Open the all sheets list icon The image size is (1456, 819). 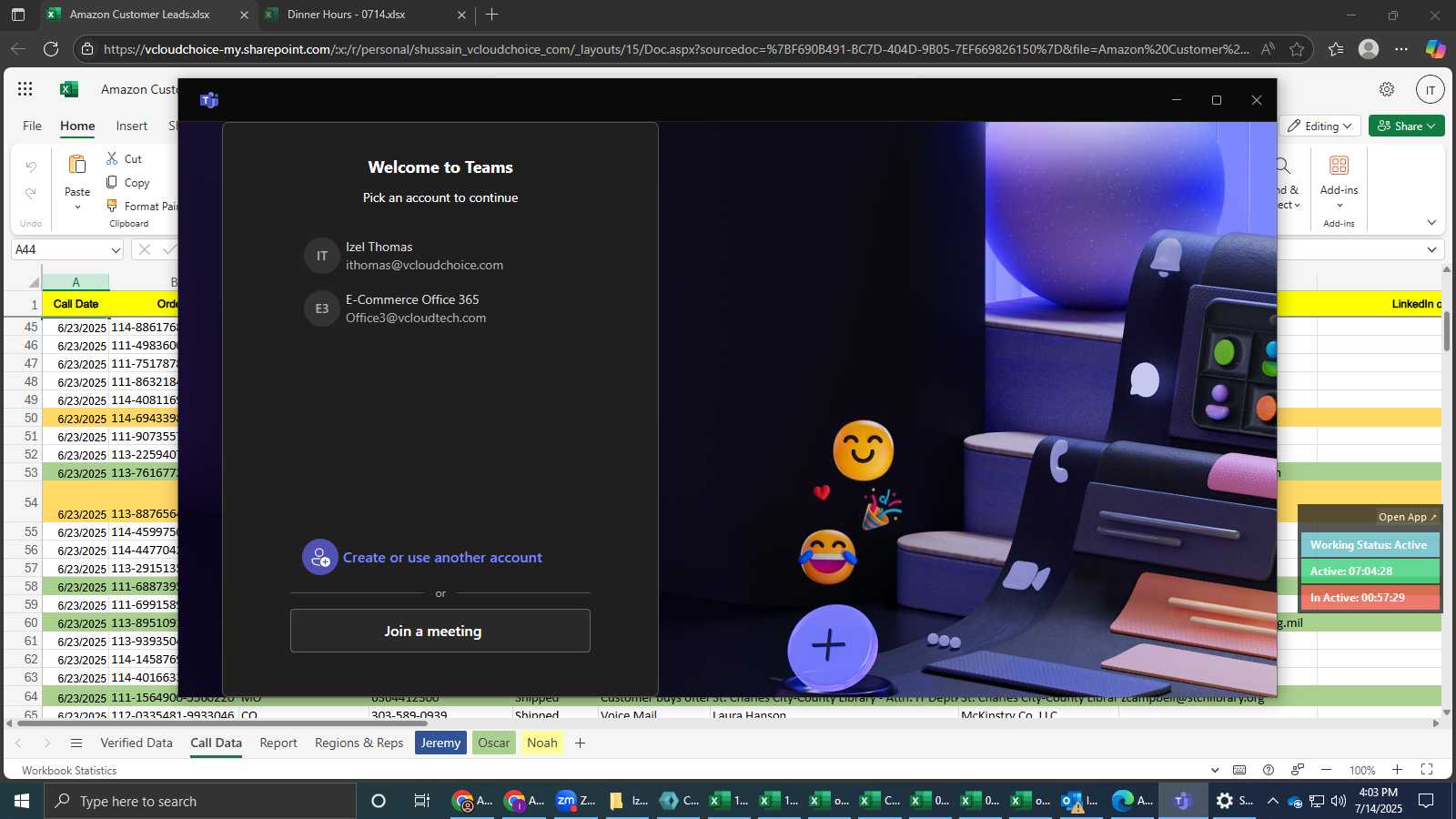tap(76, 743)
